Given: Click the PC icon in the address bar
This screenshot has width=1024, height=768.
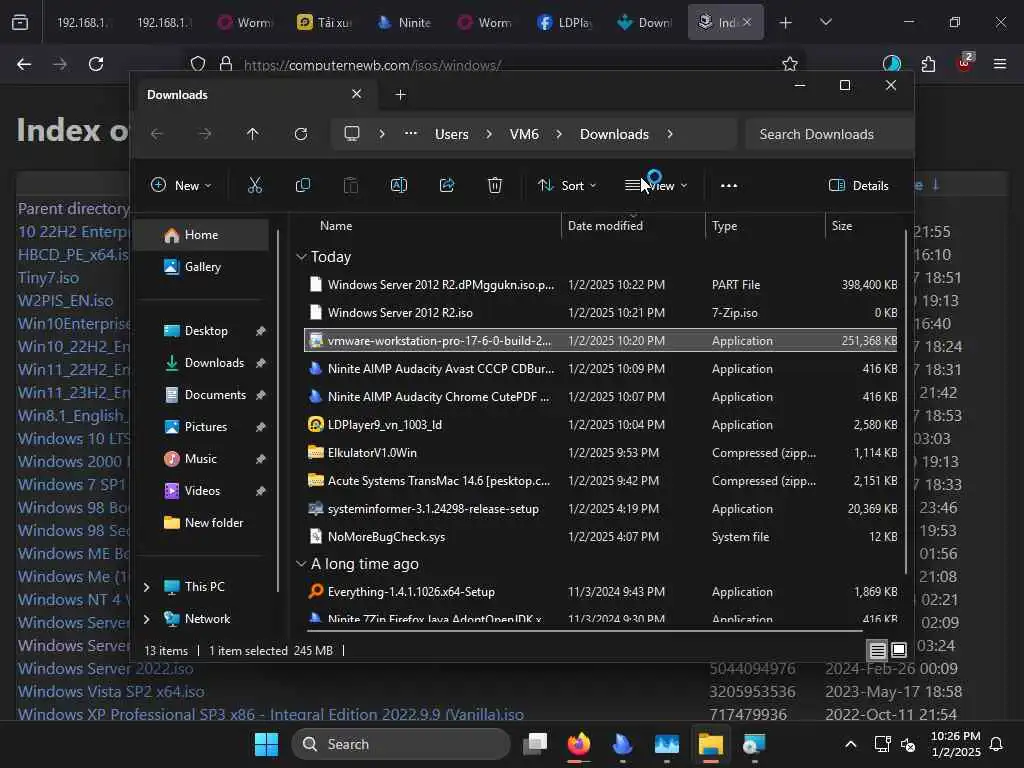Looking at the screenshot, I should (352, 134).
